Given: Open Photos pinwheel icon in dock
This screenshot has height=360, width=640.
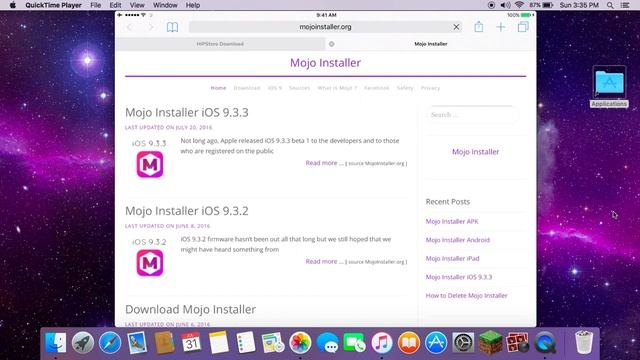Looking at the screenshot, I should 300,342.
